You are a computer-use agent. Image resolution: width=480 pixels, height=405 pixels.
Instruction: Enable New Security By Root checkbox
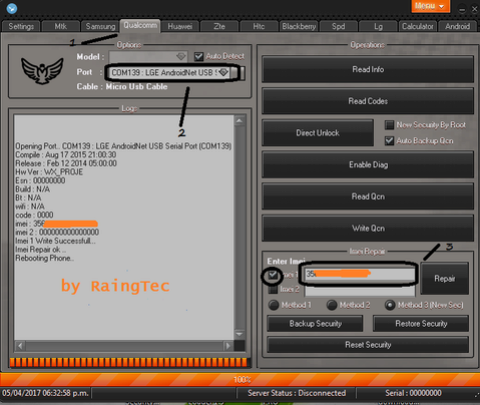click(389, 125)
